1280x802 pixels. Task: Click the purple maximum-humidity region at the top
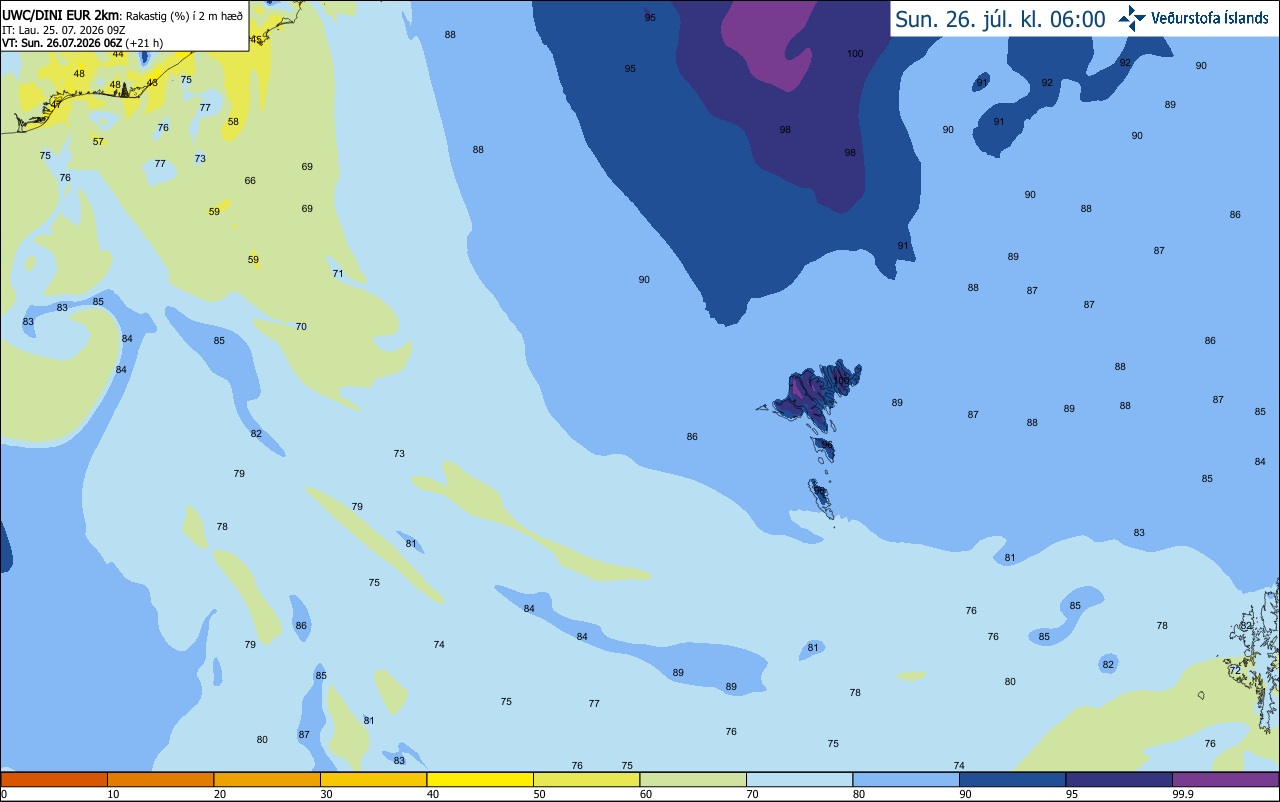pyautogui.click(x=766, y=40)
